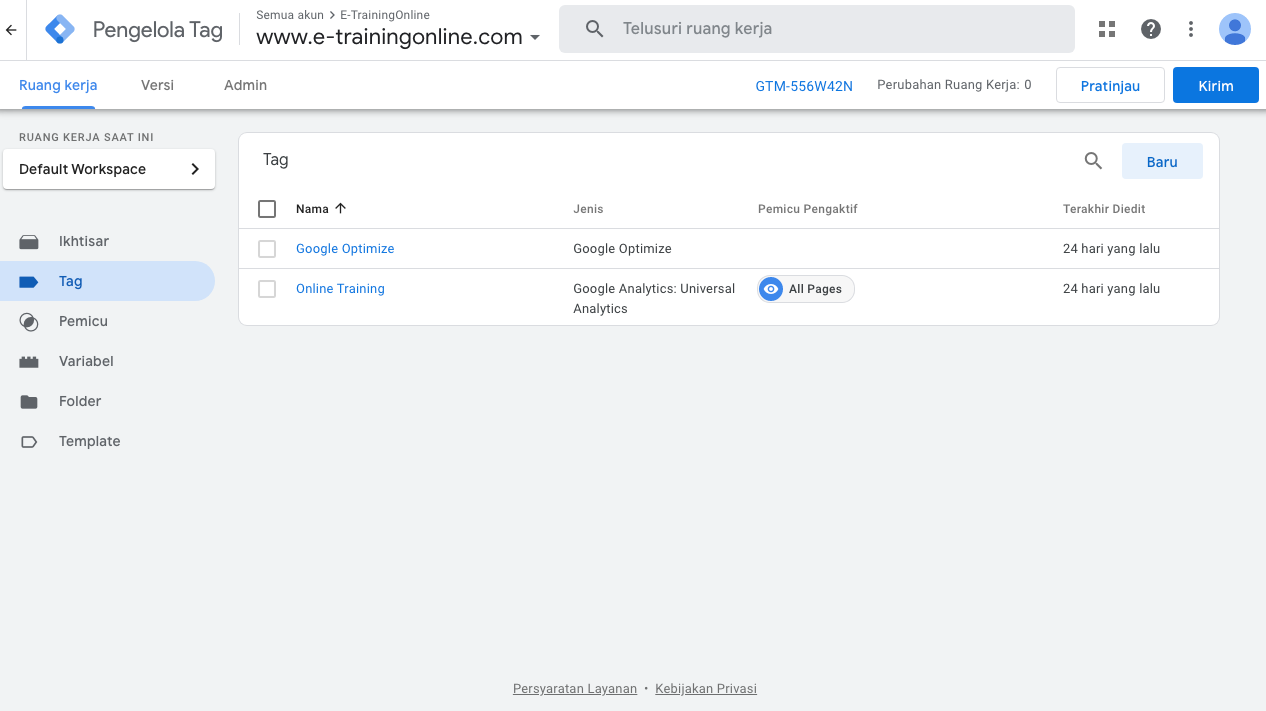Screen dimensions: 1266x711
Task: Click the Pemicu trigger icon in the sidebar
Action: tap(29, 321)
